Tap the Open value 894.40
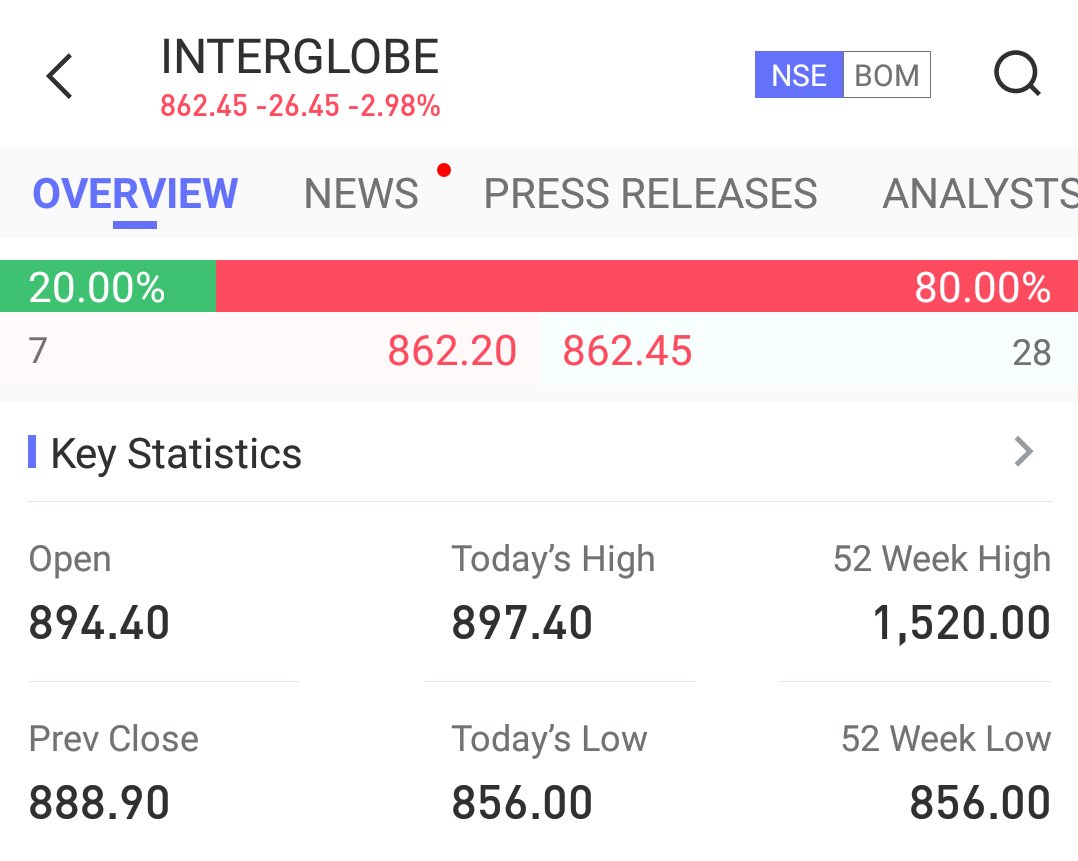 point(99,623)
